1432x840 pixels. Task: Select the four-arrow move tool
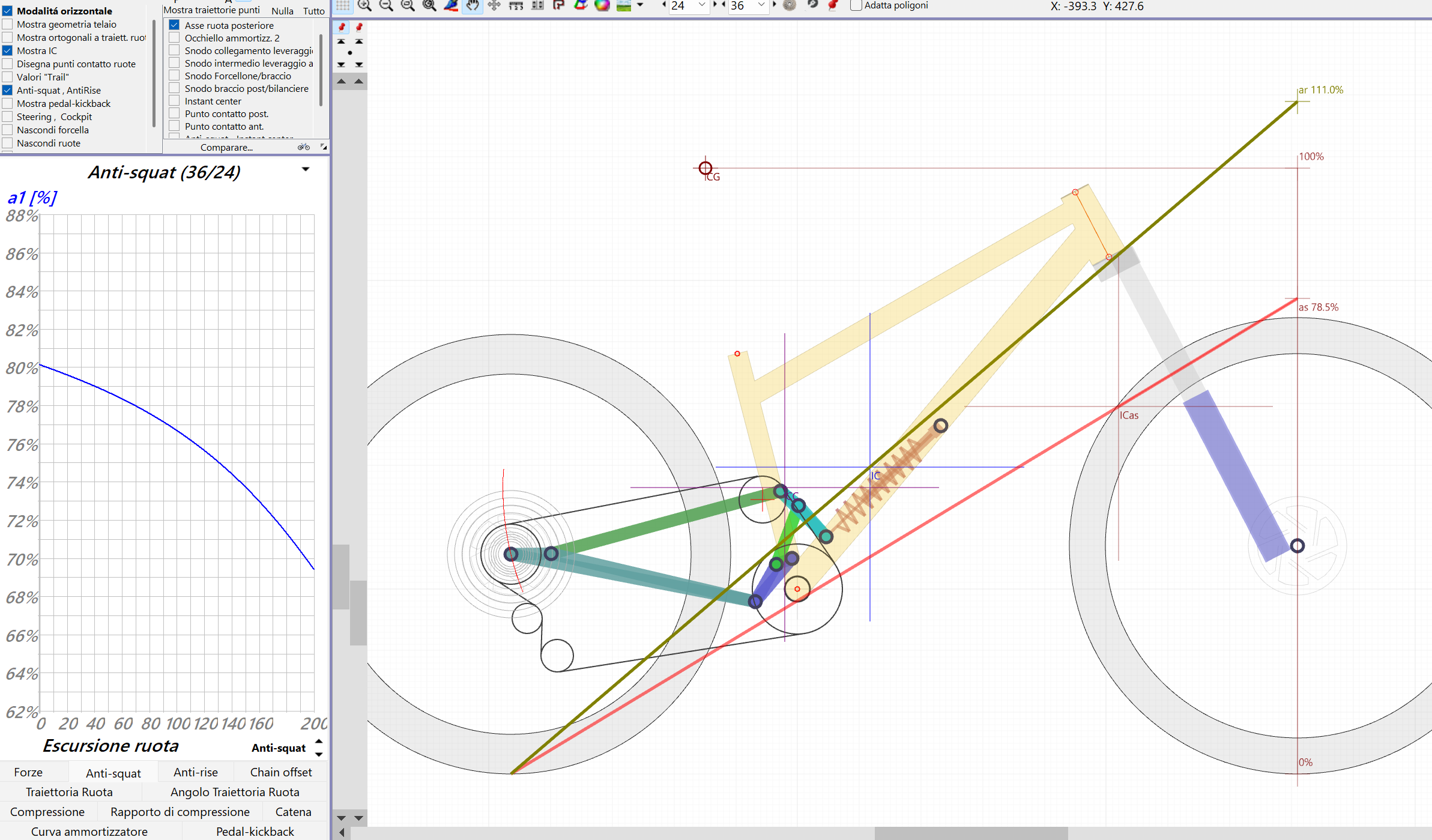(x=495, y=5)
